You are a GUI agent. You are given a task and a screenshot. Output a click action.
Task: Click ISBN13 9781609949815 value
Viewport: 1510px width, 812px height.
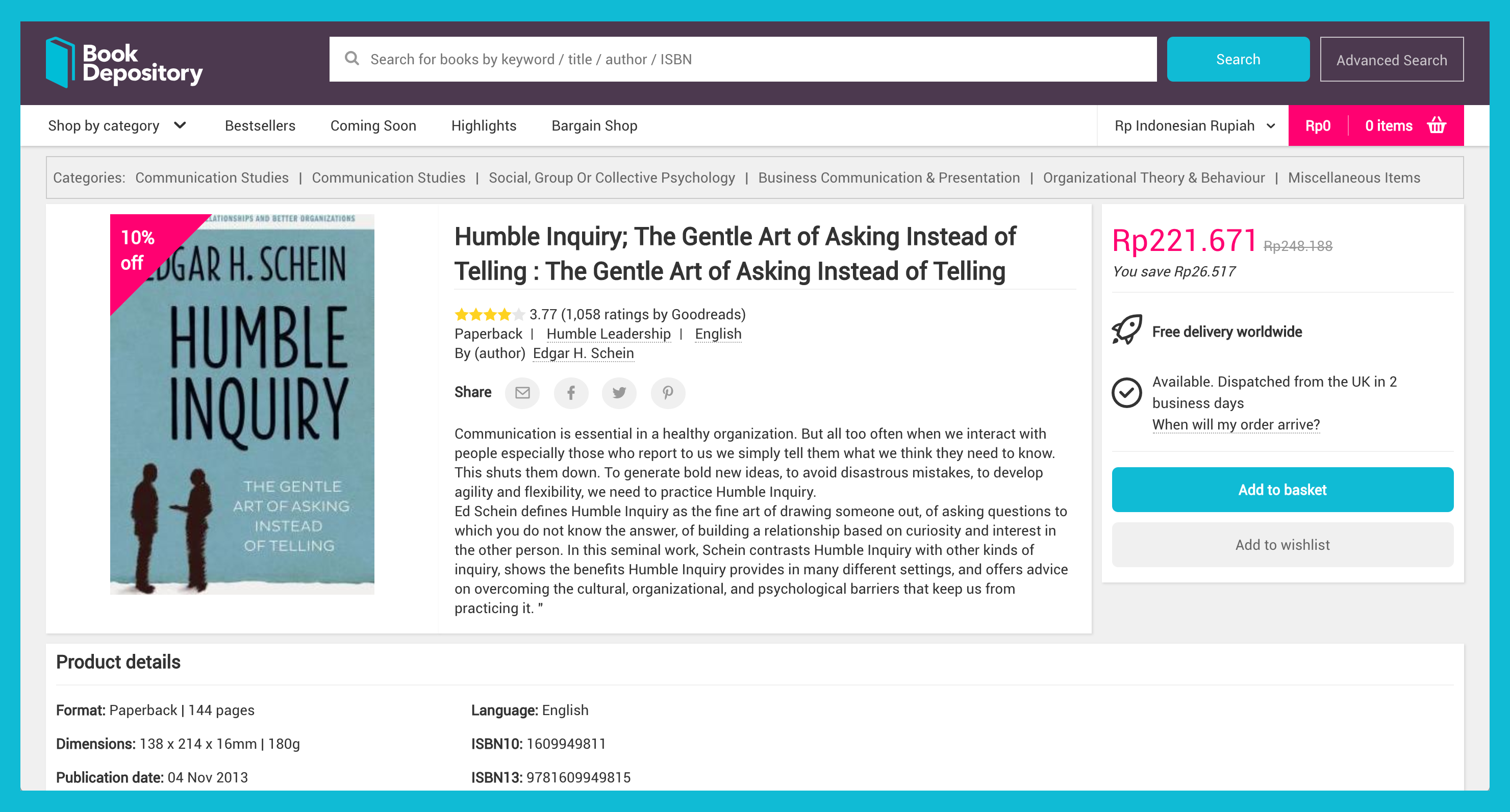(578, 777)
